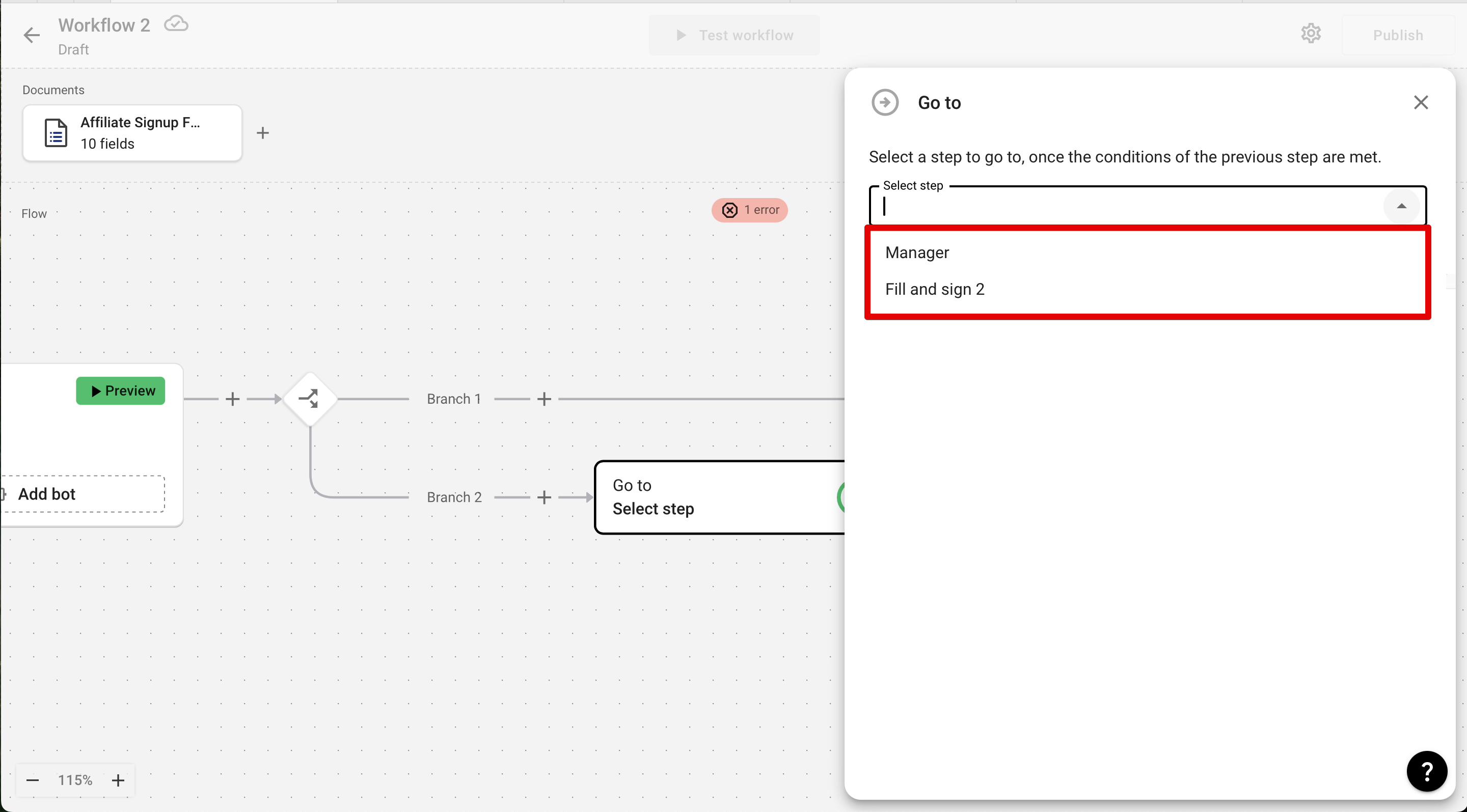Click the 115% zoom level value
The width and height of the screenshot is (1467, 812).
click(x=75, y=780)
